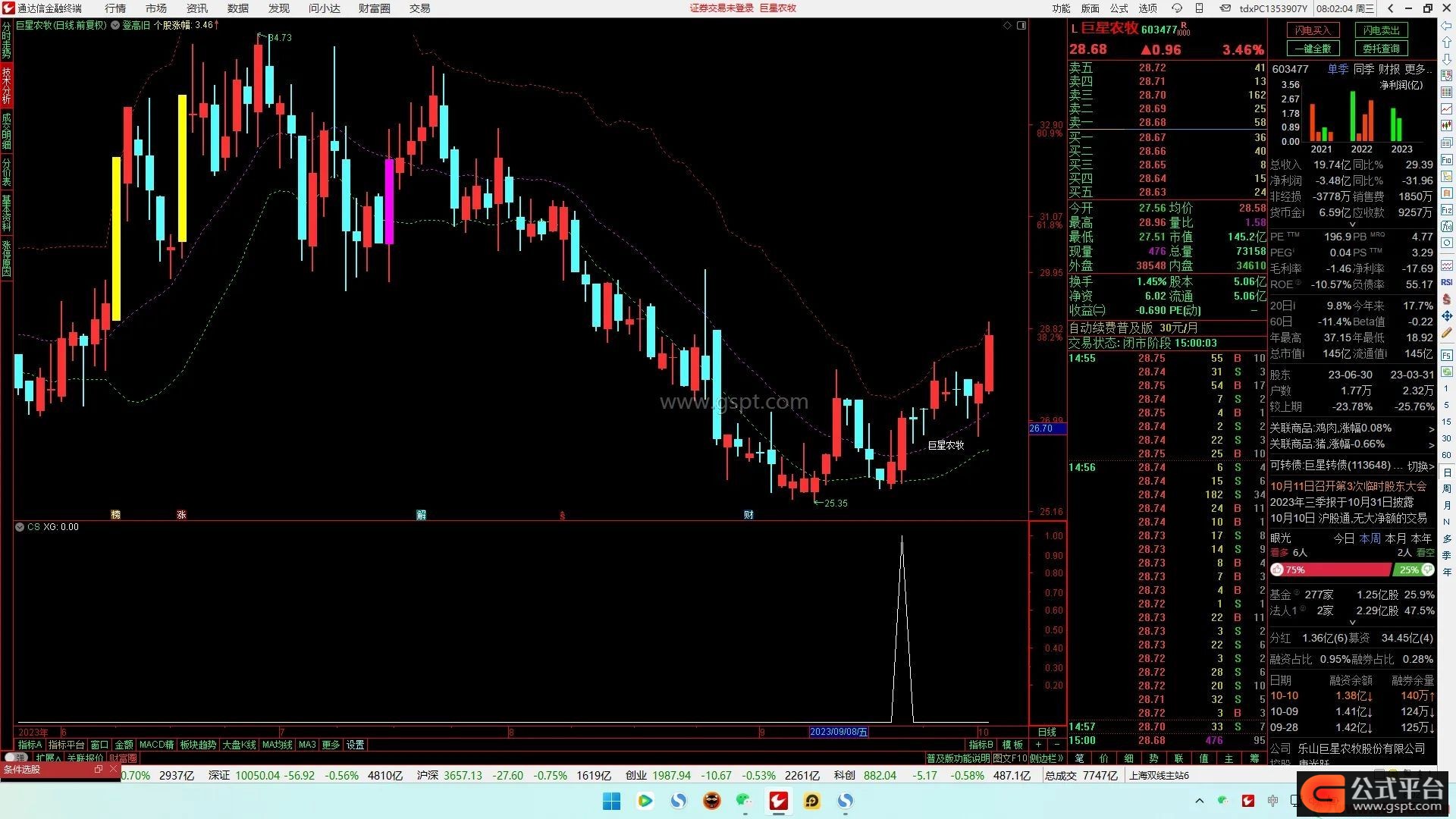This screenshot has height=819, width=1456.
Task: Select 本年 in the 眼光 sentiment section
Action: point(1421,538)
